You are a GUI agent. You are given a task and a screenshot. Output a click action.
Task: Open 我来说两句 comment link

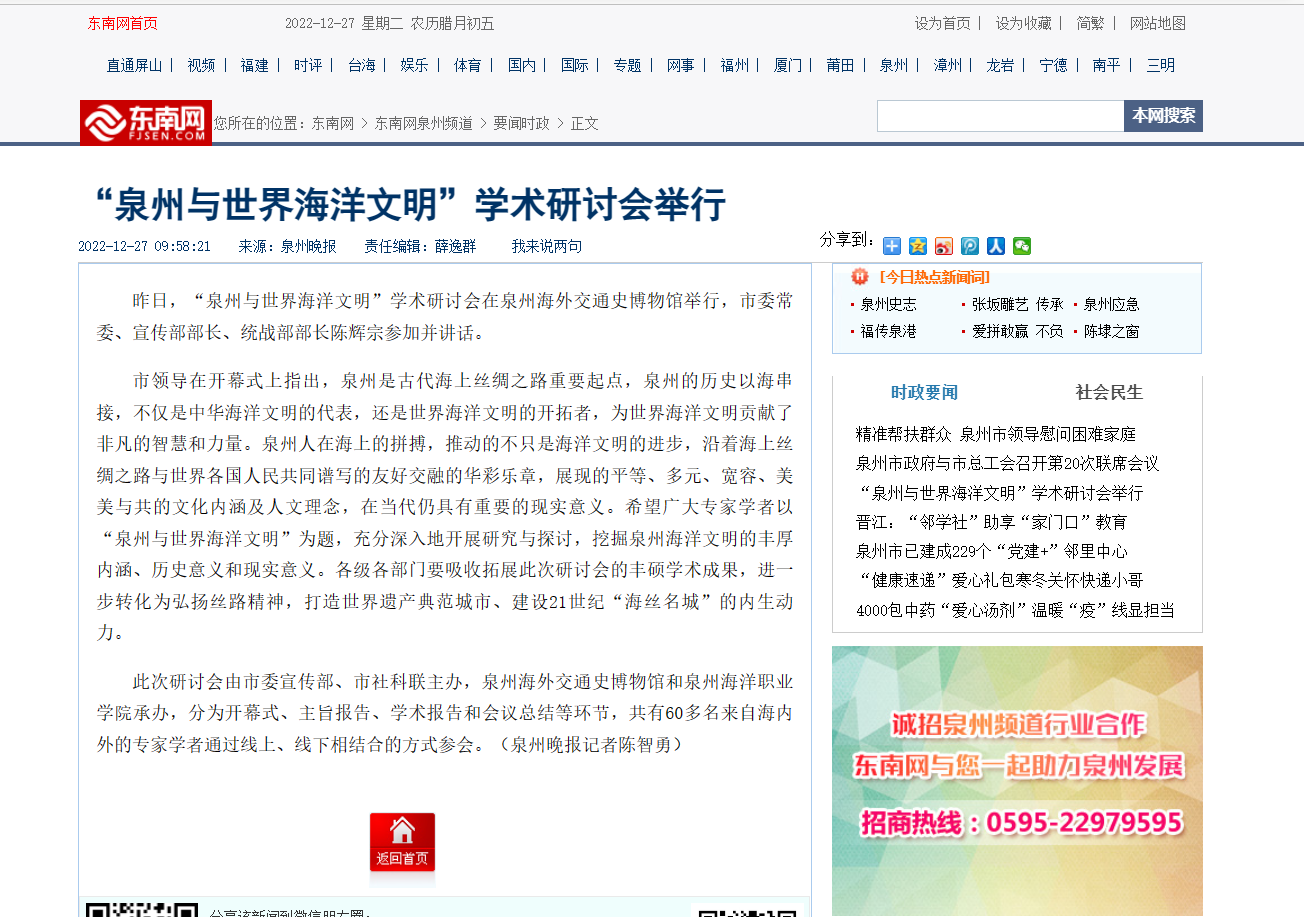click(546, 246)
